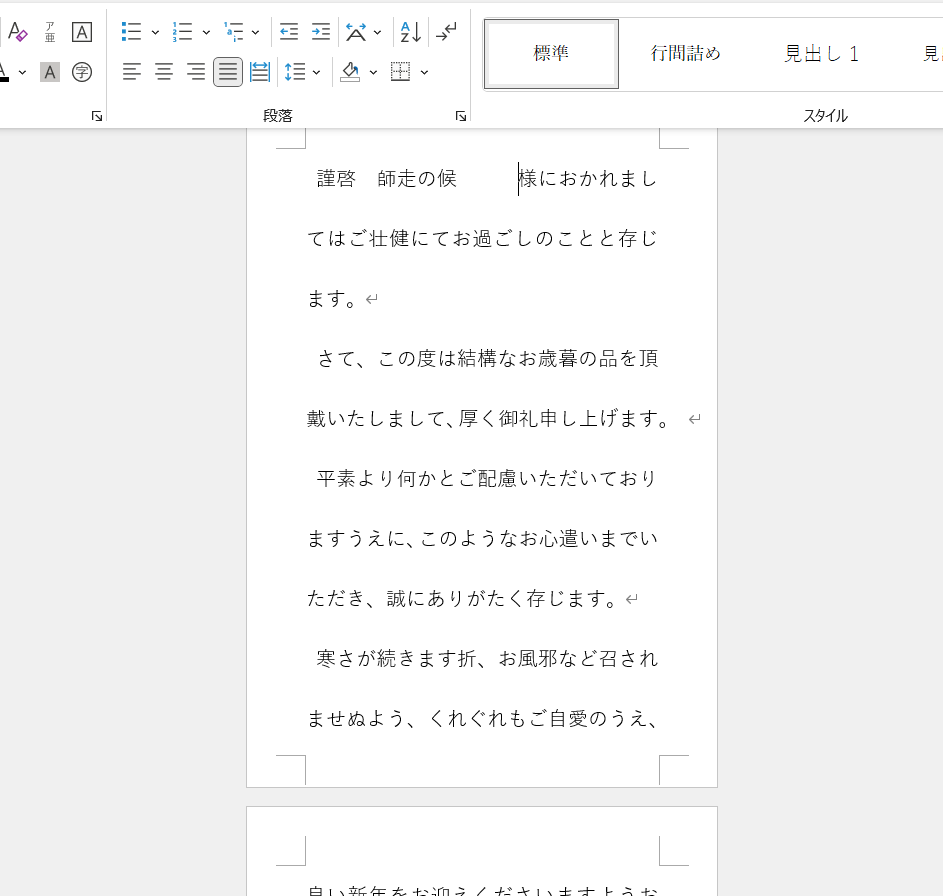The height and width of the screenshot is (896, 943).
Task: Align text to the right
Action: [x=195, y=72]
